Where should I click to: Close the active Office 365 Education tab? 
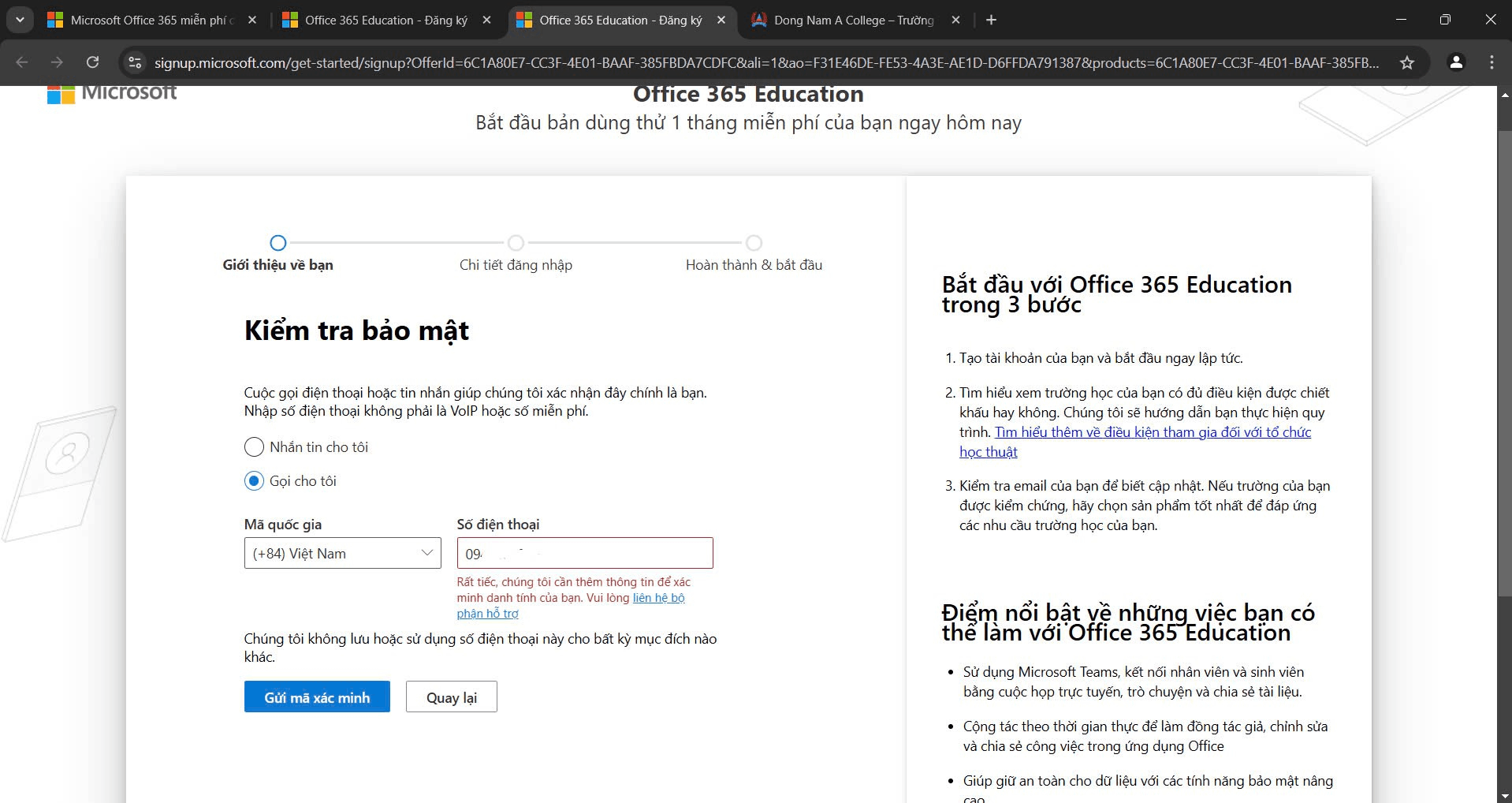721,21
